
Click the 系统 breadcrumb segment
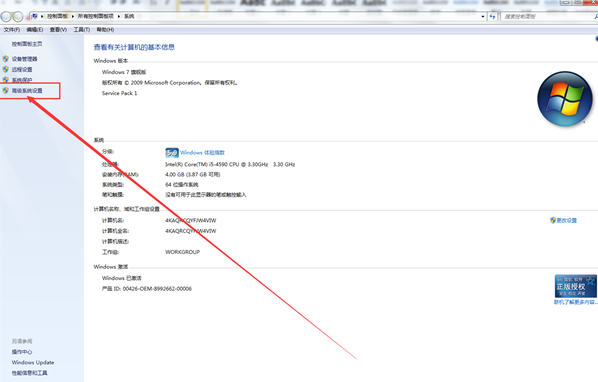129,16
